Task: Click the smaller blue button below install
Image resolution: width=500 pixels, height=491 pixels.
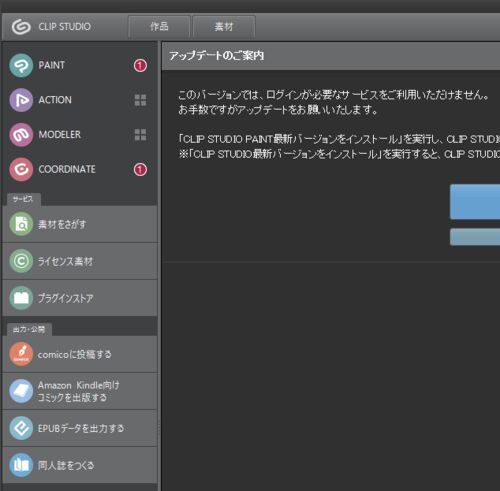Action: (x=475, y=237)
